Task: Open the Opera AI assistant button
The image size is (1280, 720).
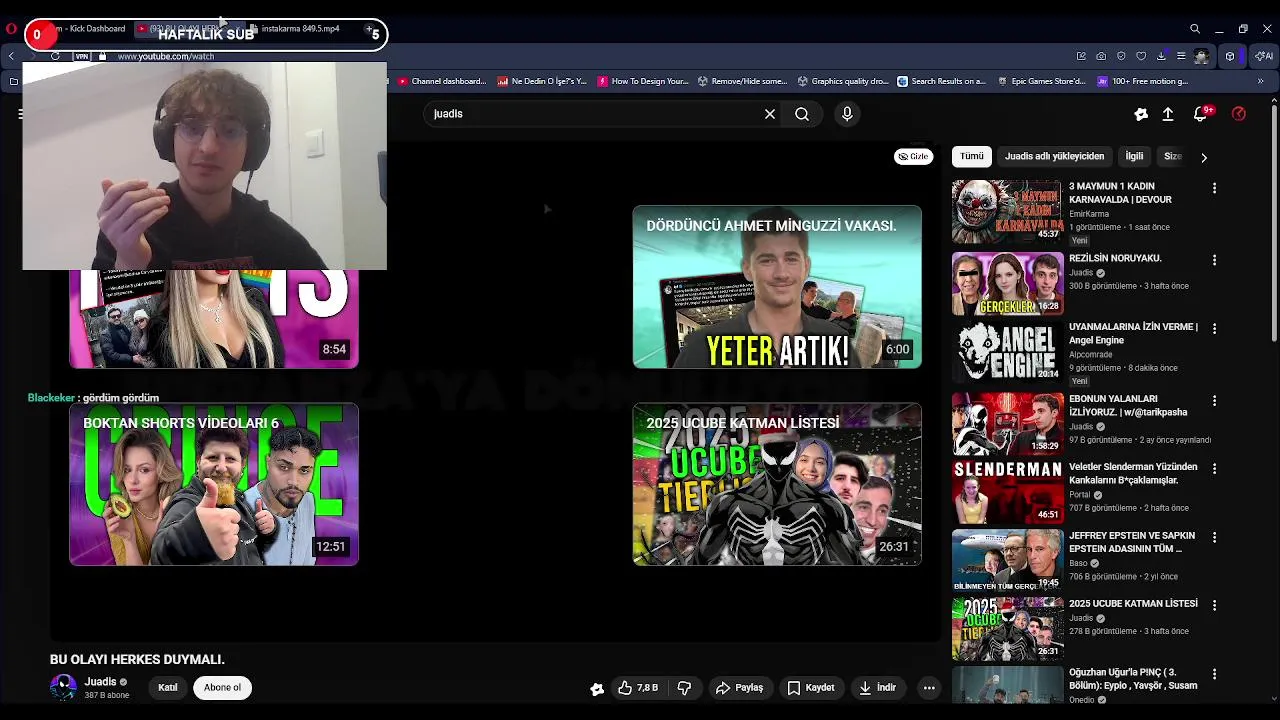Action: [1264, 56]
